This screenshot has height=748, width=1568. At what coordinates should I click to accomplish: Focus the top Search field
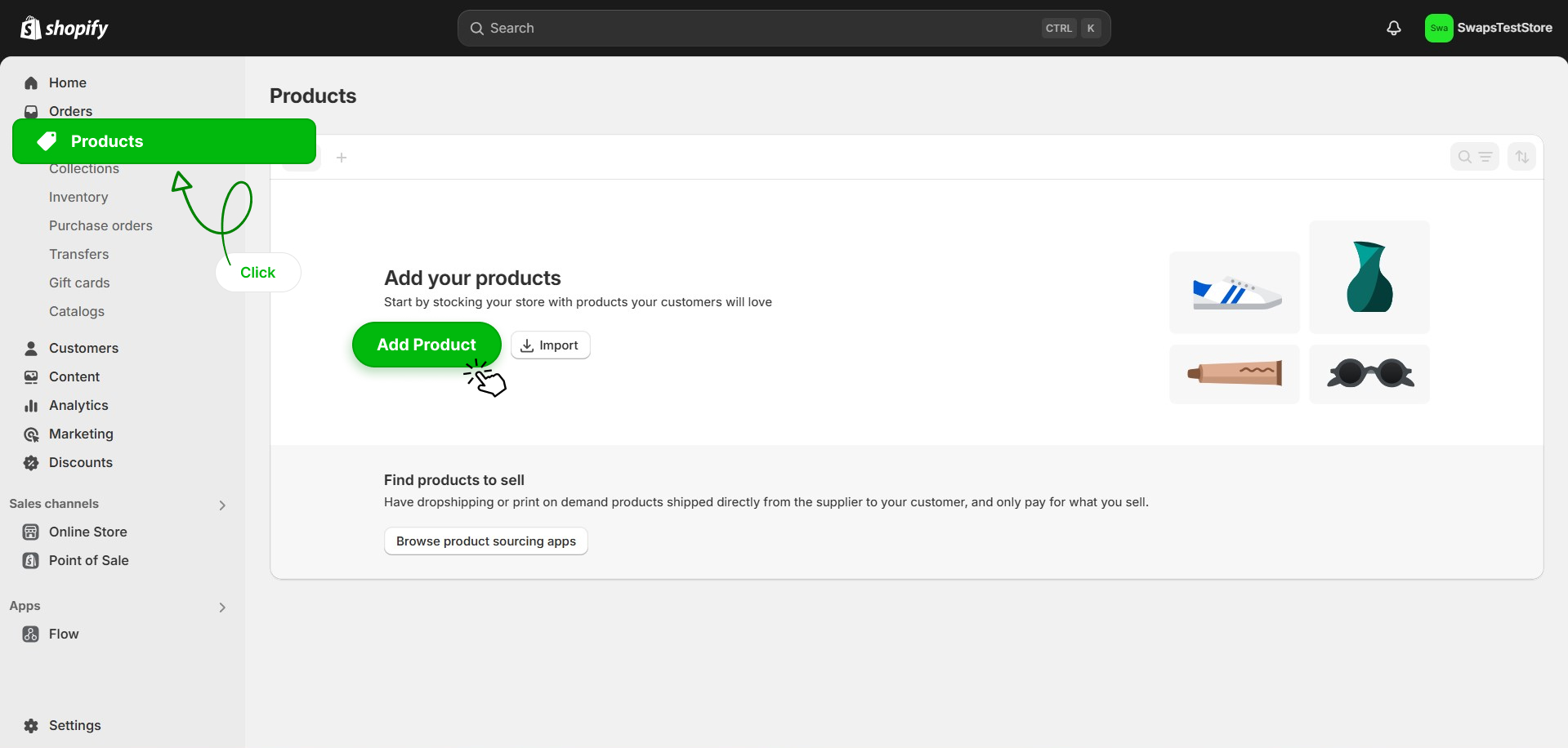click(x=760, y=29)
